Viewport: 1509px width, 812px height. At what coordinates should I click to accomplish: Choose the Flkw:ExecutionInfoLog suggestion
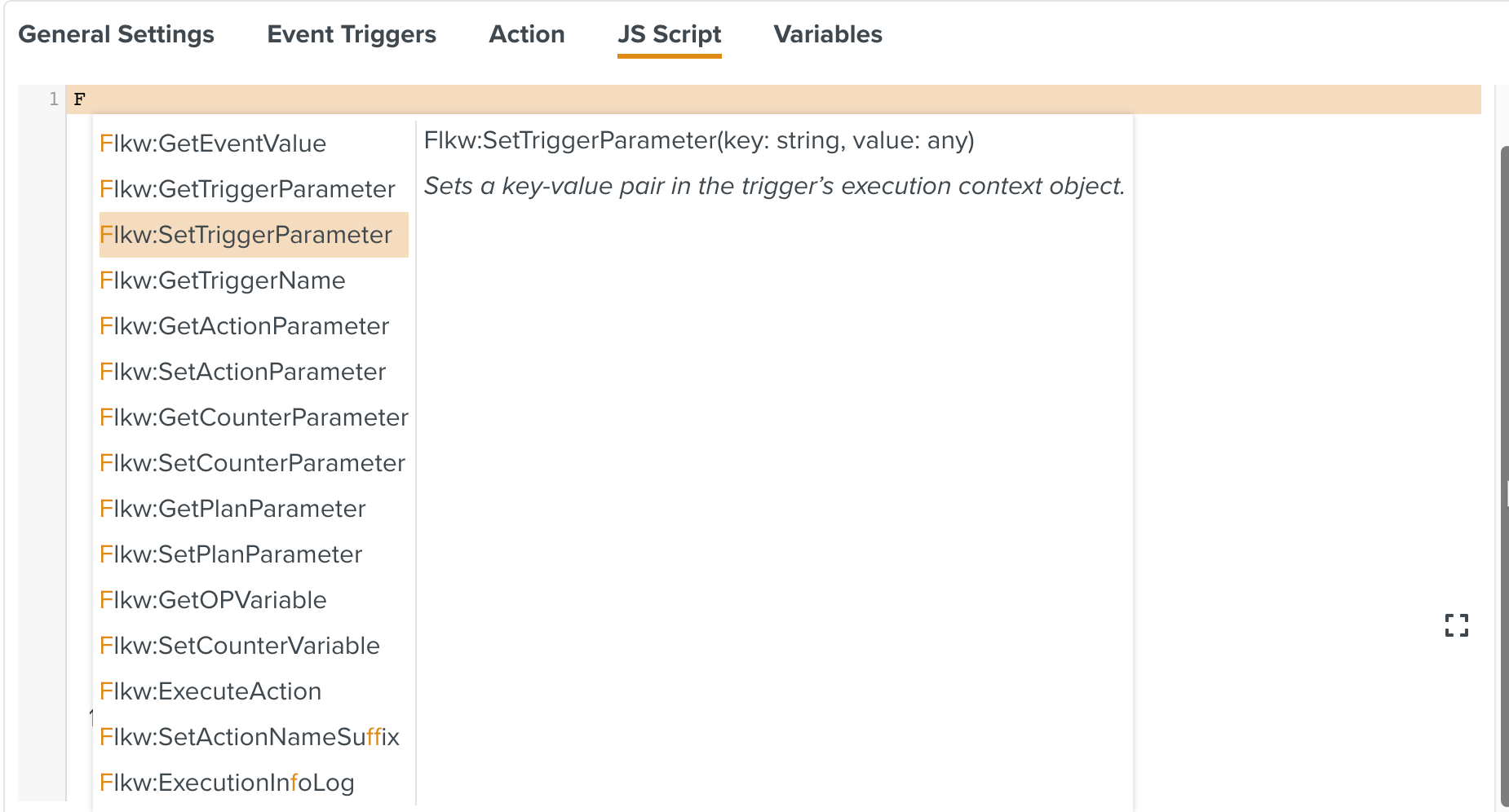tap(227, 783)
